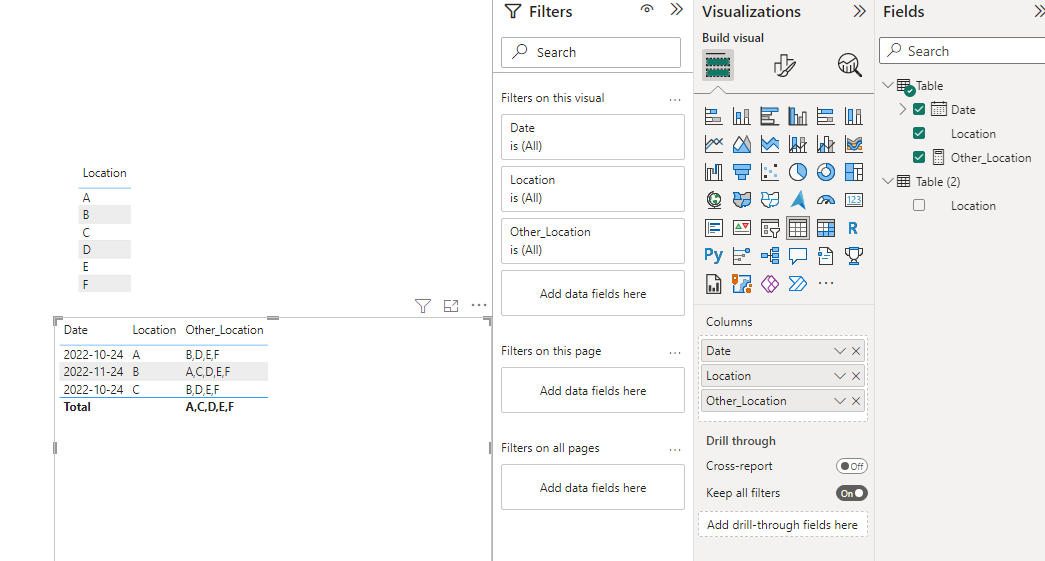Open Filters on this visual options
This screenshot has height=561, width=1045.
click(675, 99)
